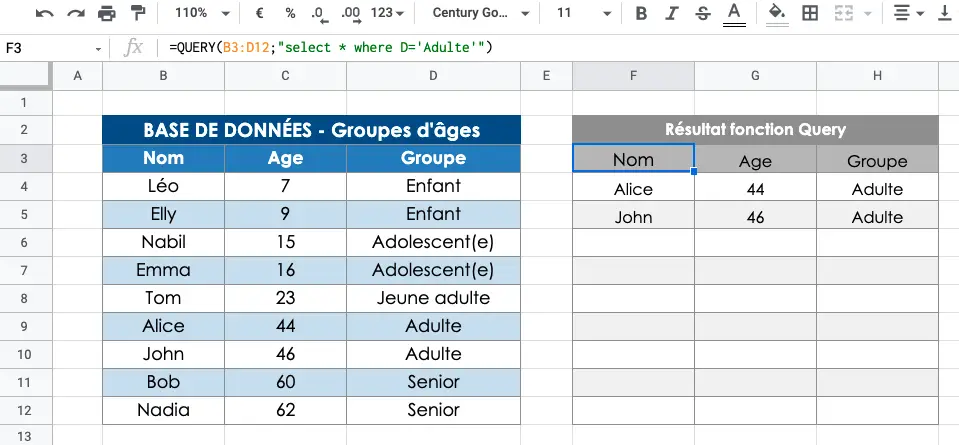Select the cell containing Nadia

pyautogui.click(x=163, y=410)
